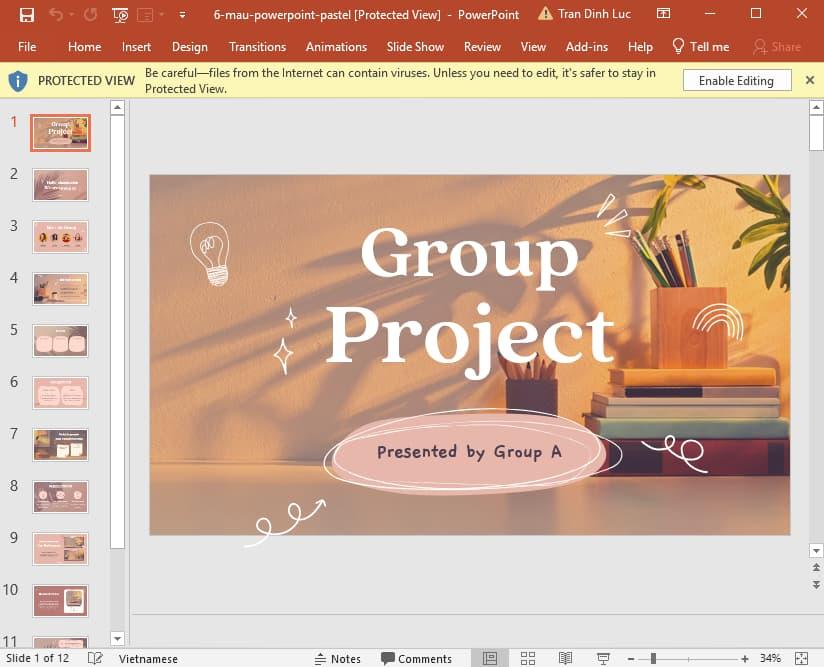
Task: Open Ribbon Display Options menu
Action: [x=663, y=14]
